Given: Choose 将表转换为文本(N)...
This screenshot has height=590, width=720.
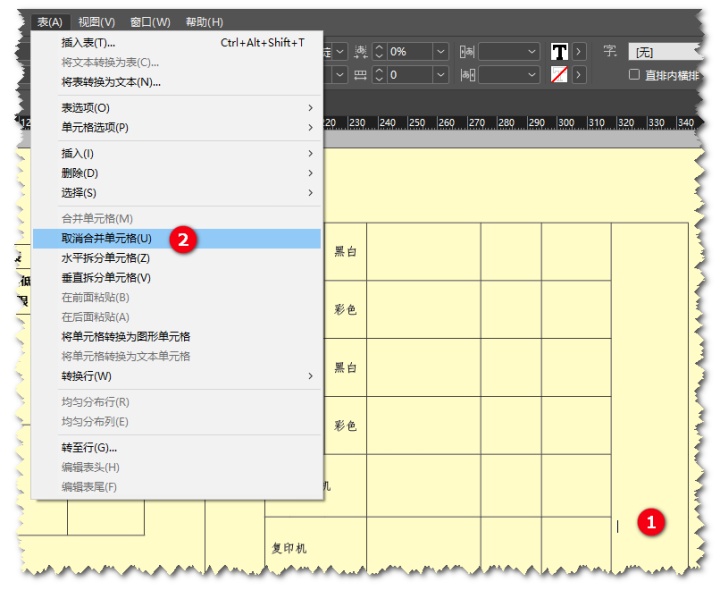Looking at the screenshot, I should point(177,82).
